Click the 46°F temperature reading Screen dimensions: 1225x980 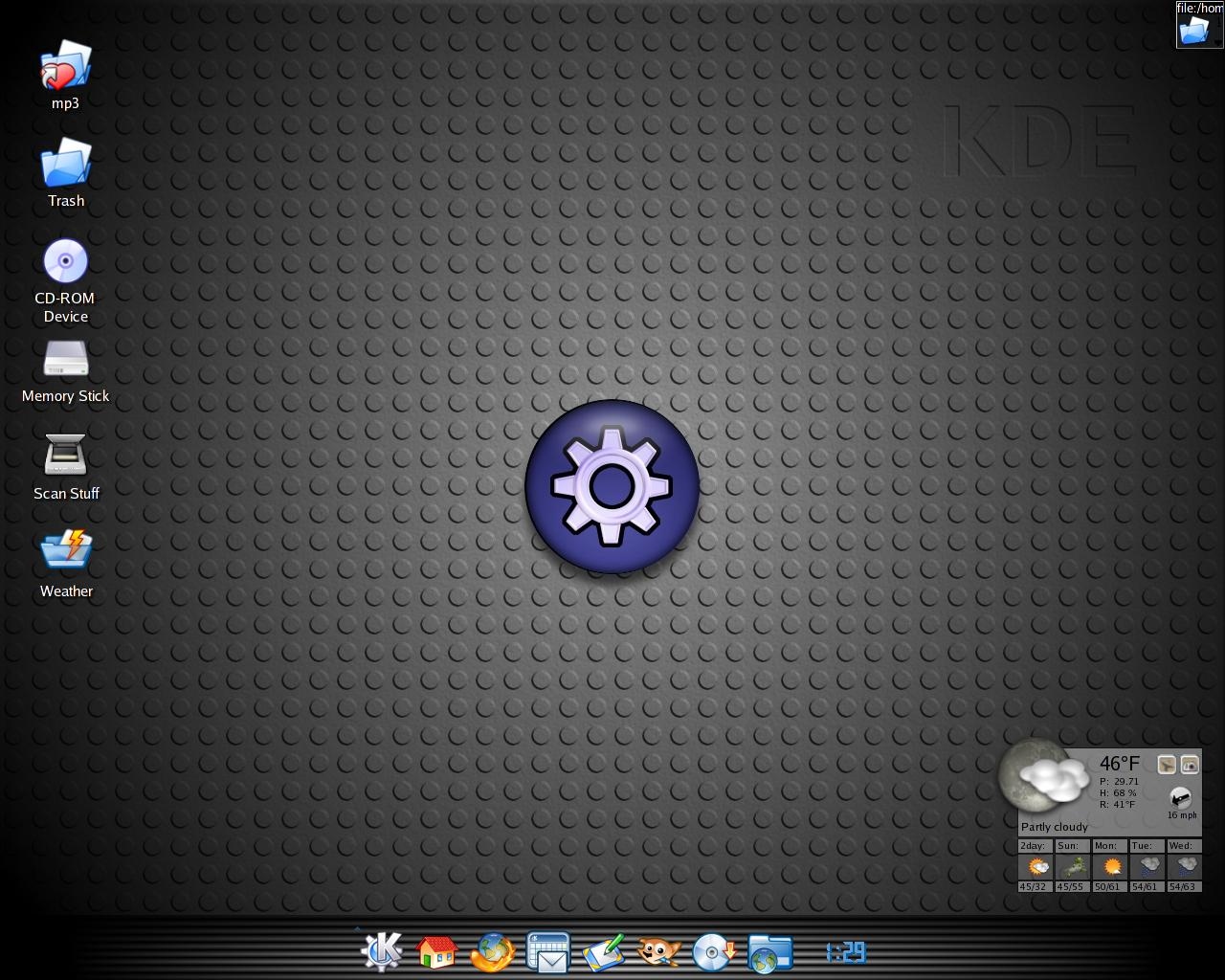(1120, 764)
